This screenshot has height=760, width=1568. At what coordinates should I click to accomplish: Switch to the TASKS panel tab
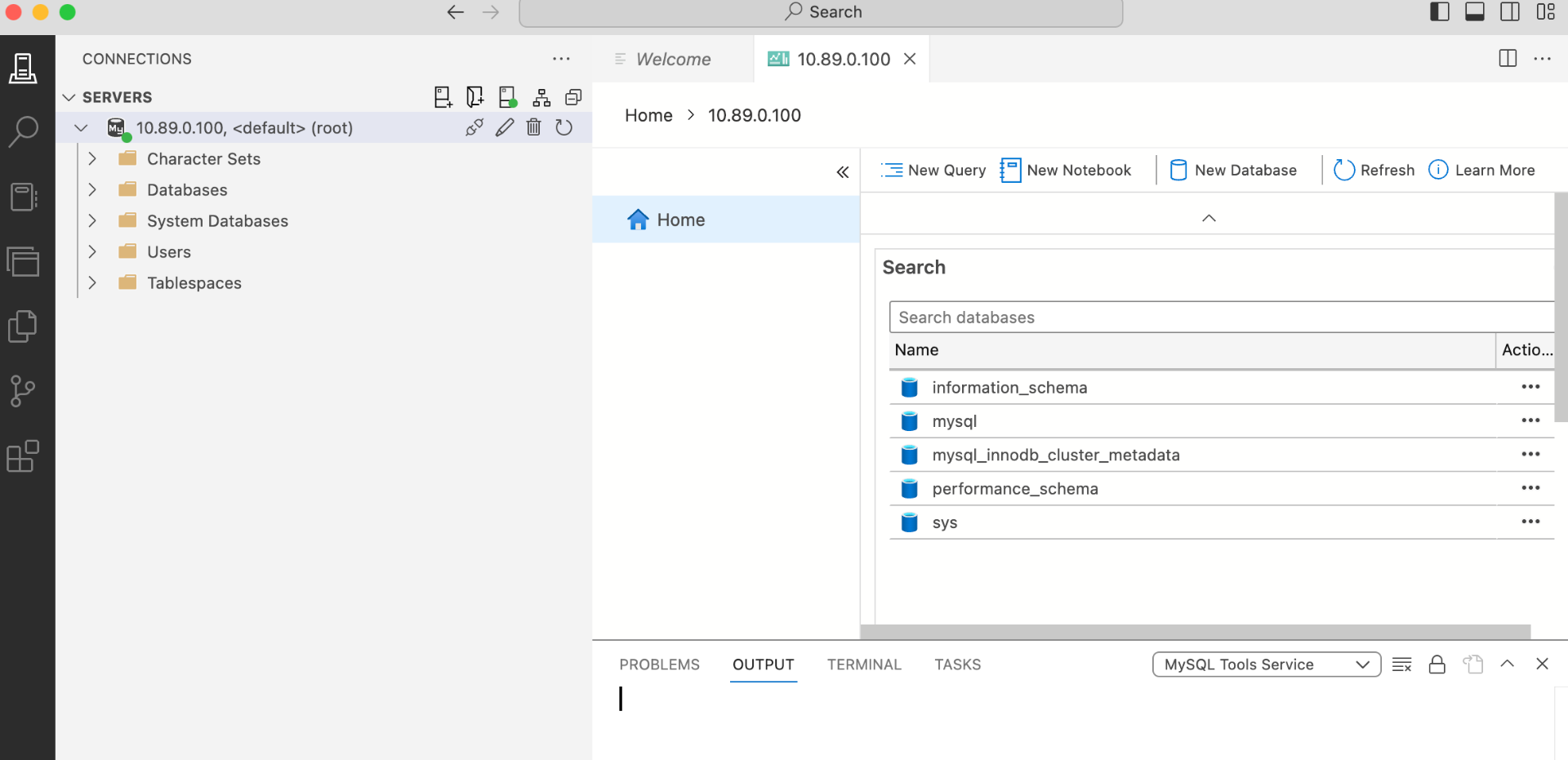coord(958,664)
